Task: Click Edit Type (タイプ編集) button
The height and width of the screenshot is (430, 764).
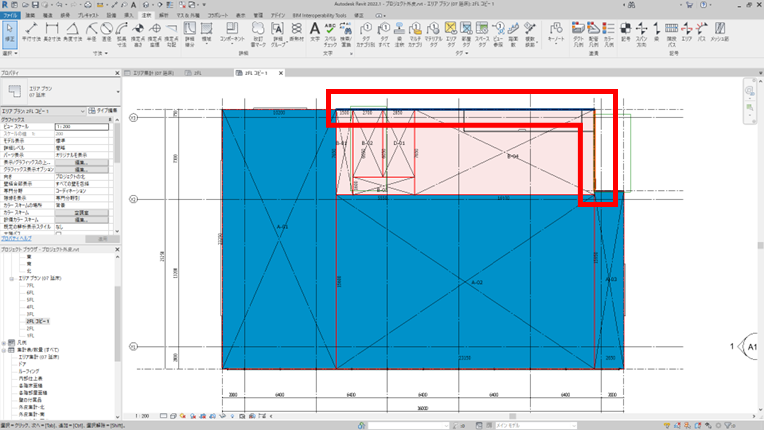Action: [103, 111]
